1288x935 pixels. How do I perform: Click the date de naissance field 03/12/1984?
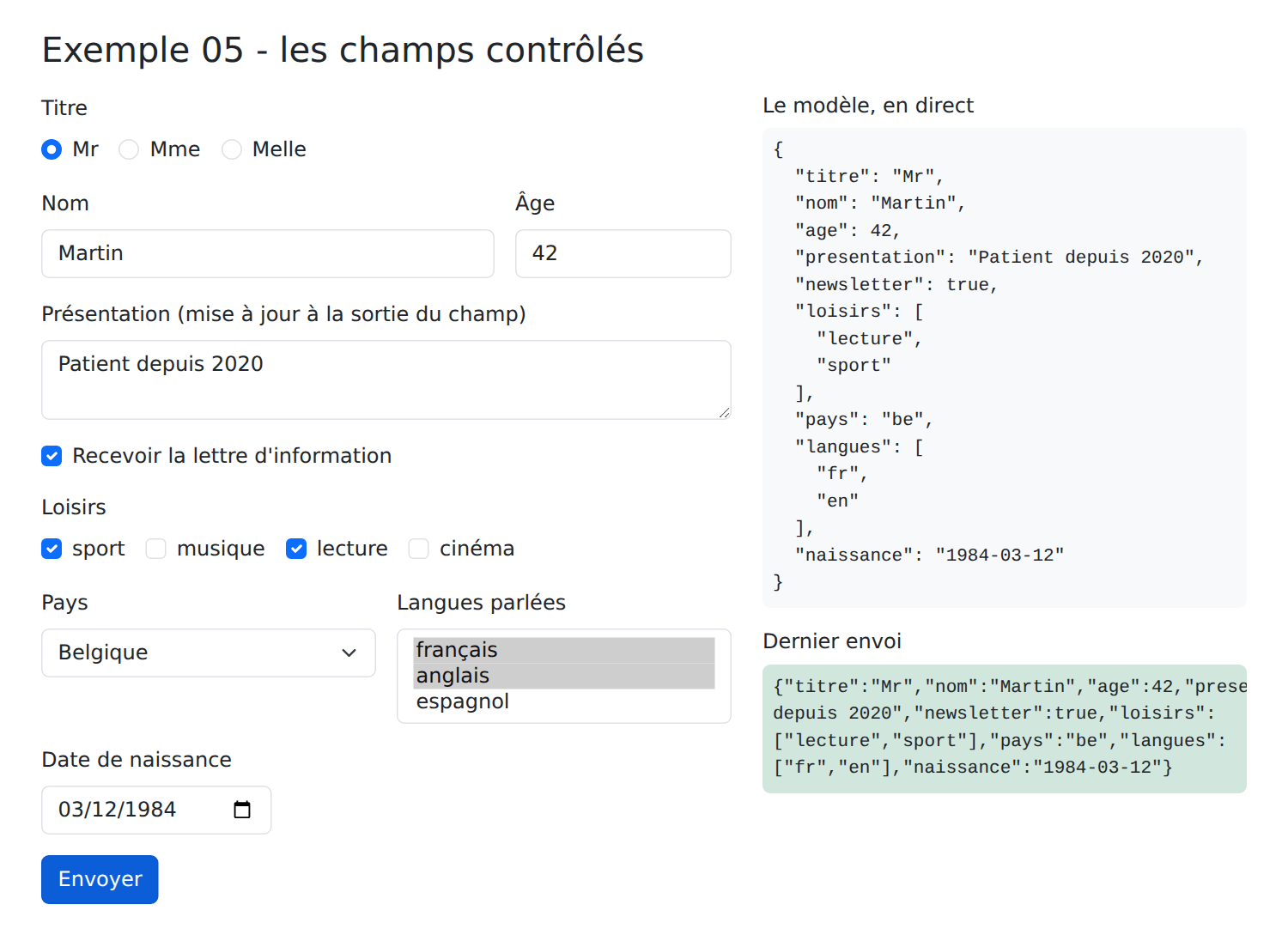coord(156,810)
